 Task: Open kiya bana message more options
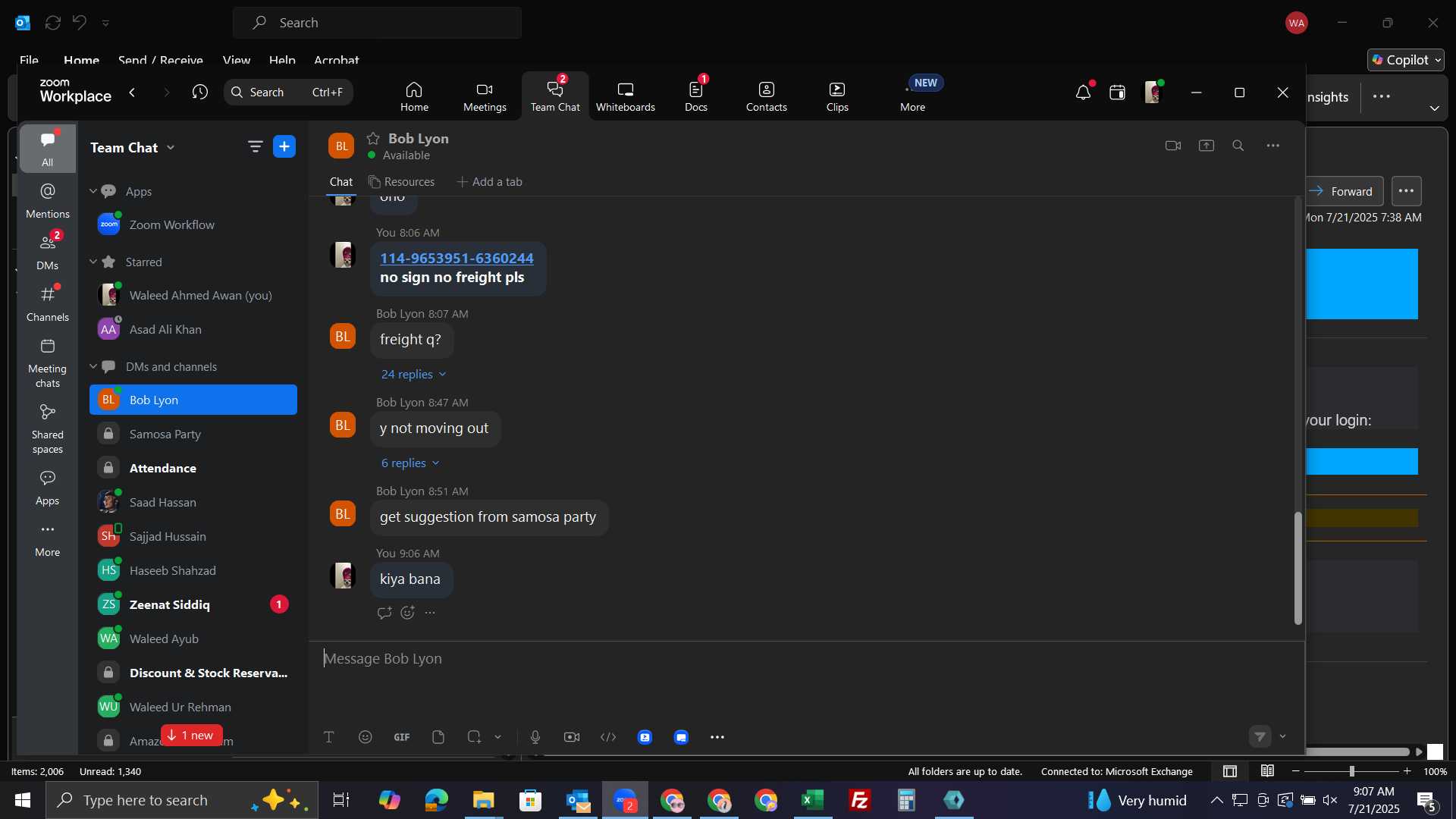pyautogui.click(x=430, y=613)
